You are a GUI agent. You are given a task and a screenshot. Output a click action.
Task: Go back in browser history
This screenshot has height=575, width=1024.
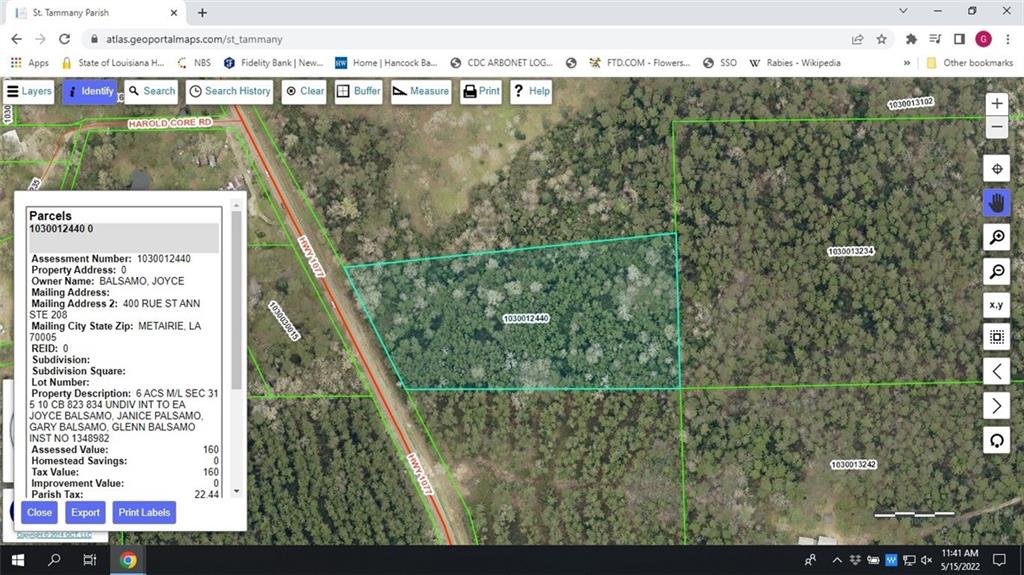[x=16, y=39]
